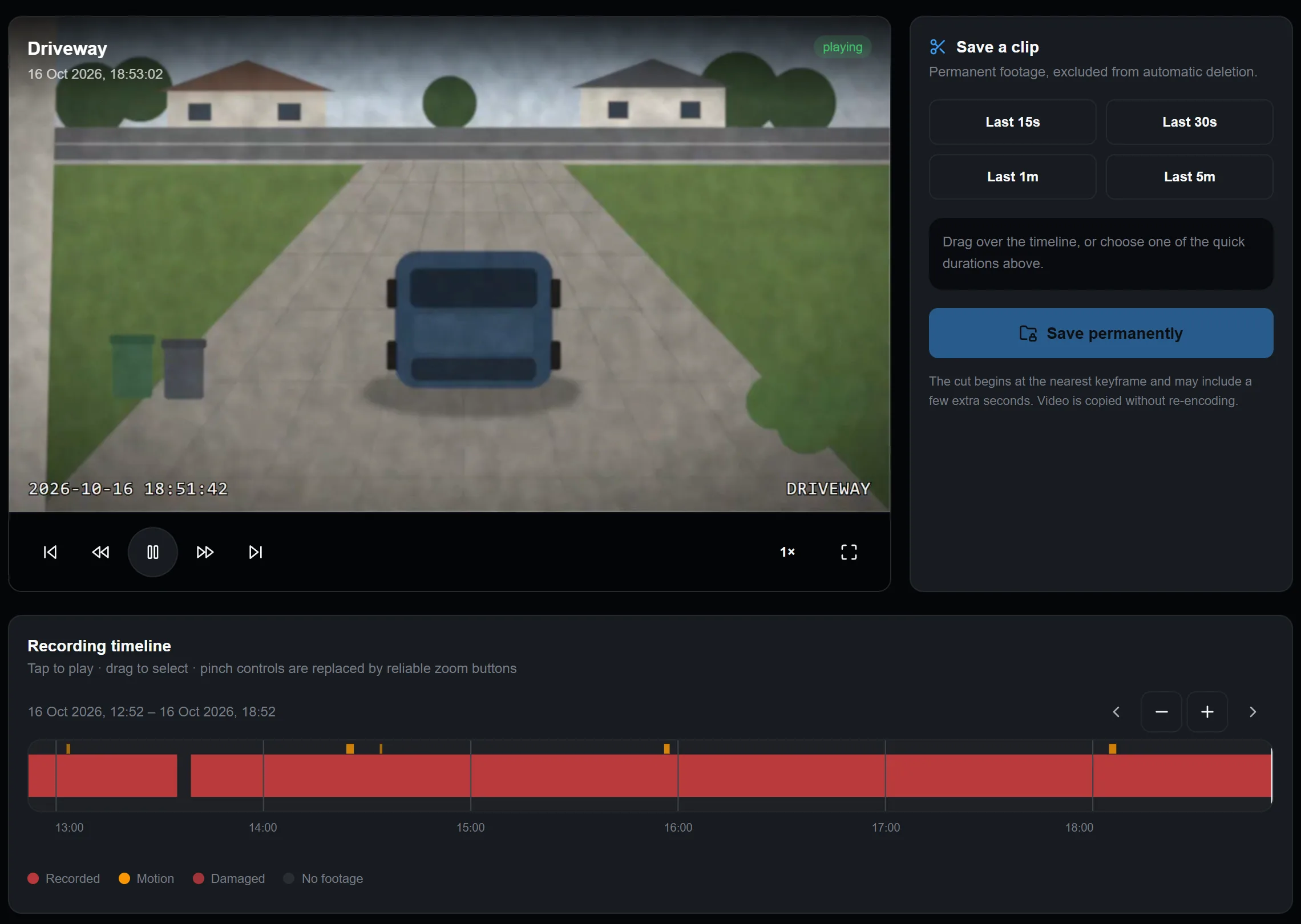Screen dimensions: 1301x924
Task: Click the 17:00 timeline label
Action: (886, 828)
